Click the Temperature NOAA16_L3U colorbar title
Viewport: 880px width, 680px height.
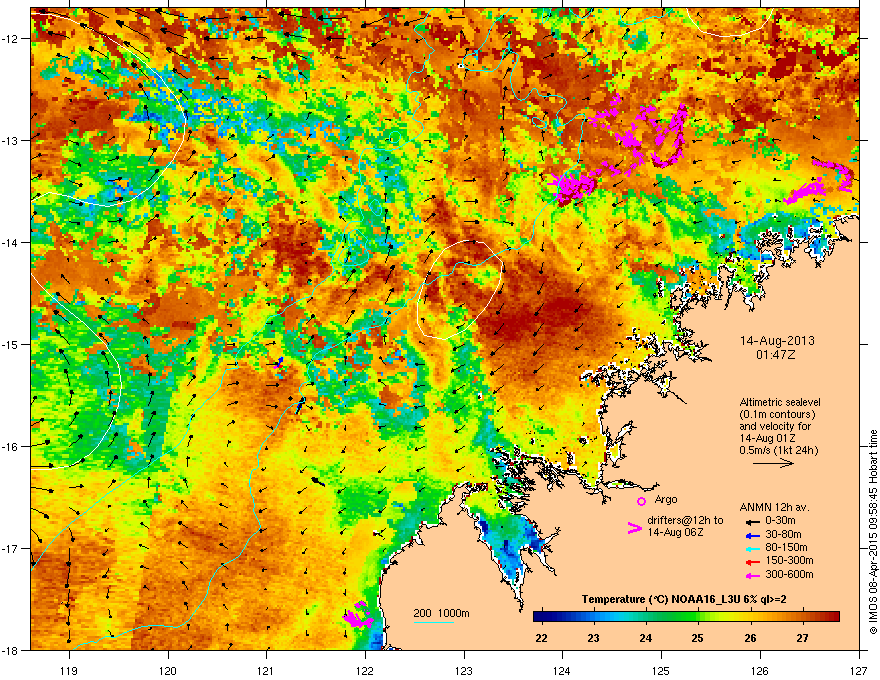684,599
